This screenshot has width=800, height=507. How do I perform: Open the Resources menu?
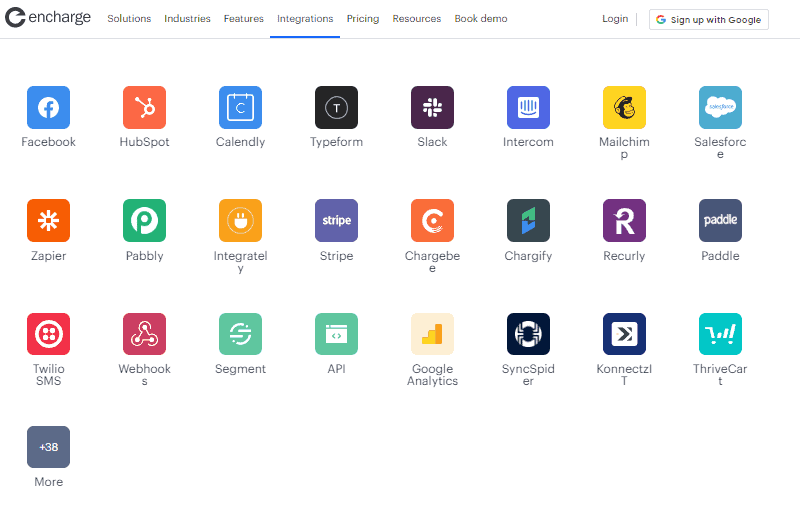[x=416, y=19]
